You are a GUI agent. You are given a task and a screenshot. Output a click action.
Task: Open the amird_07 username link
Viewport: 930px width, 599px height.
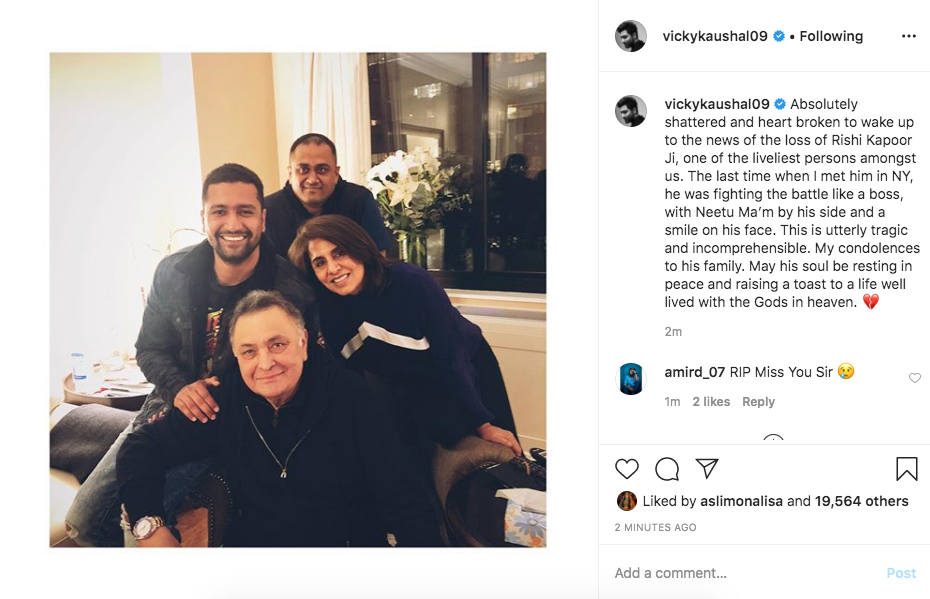(x=695, y=372)
